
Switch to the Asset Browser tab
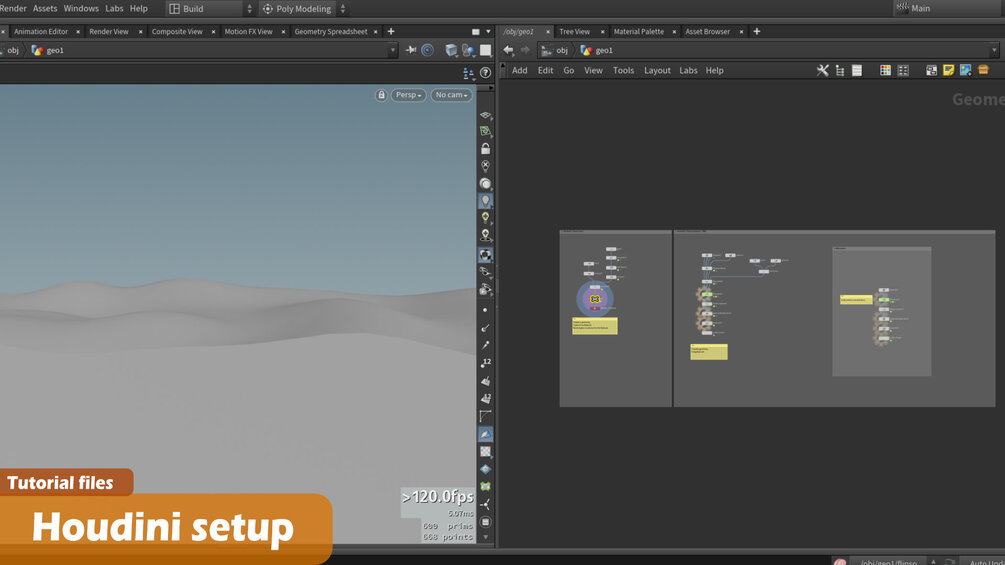(708, 31)
